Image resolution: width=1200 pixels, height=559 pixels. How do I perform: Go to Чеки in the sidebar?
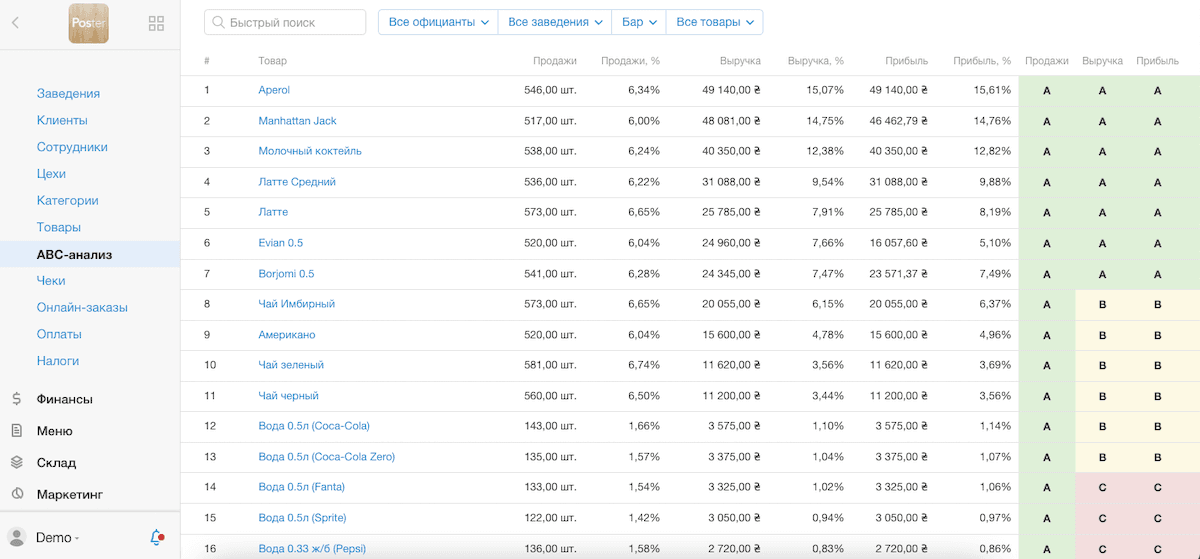click(51, 281)
